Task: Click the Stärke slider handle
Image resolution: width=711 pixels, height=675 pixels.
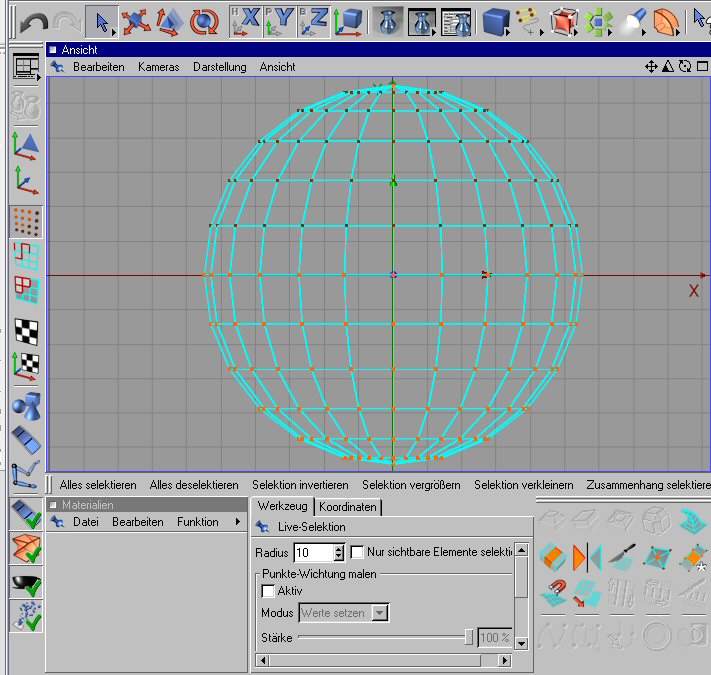Action: tap(469, 637)
